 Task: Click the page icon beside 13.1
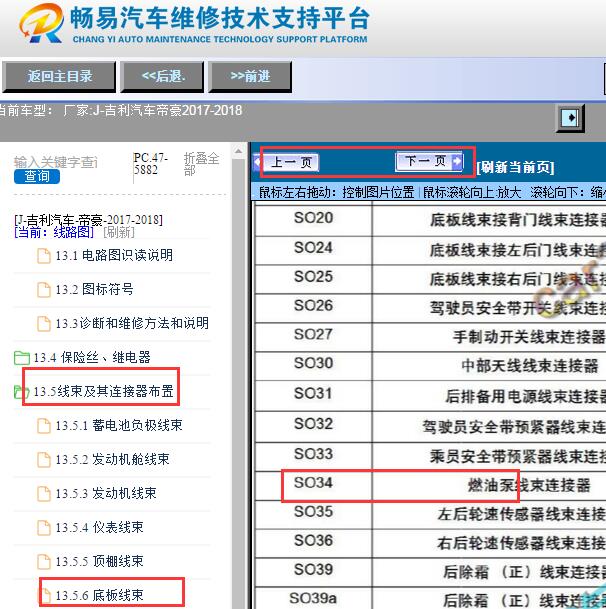click(x=44, y=256)
